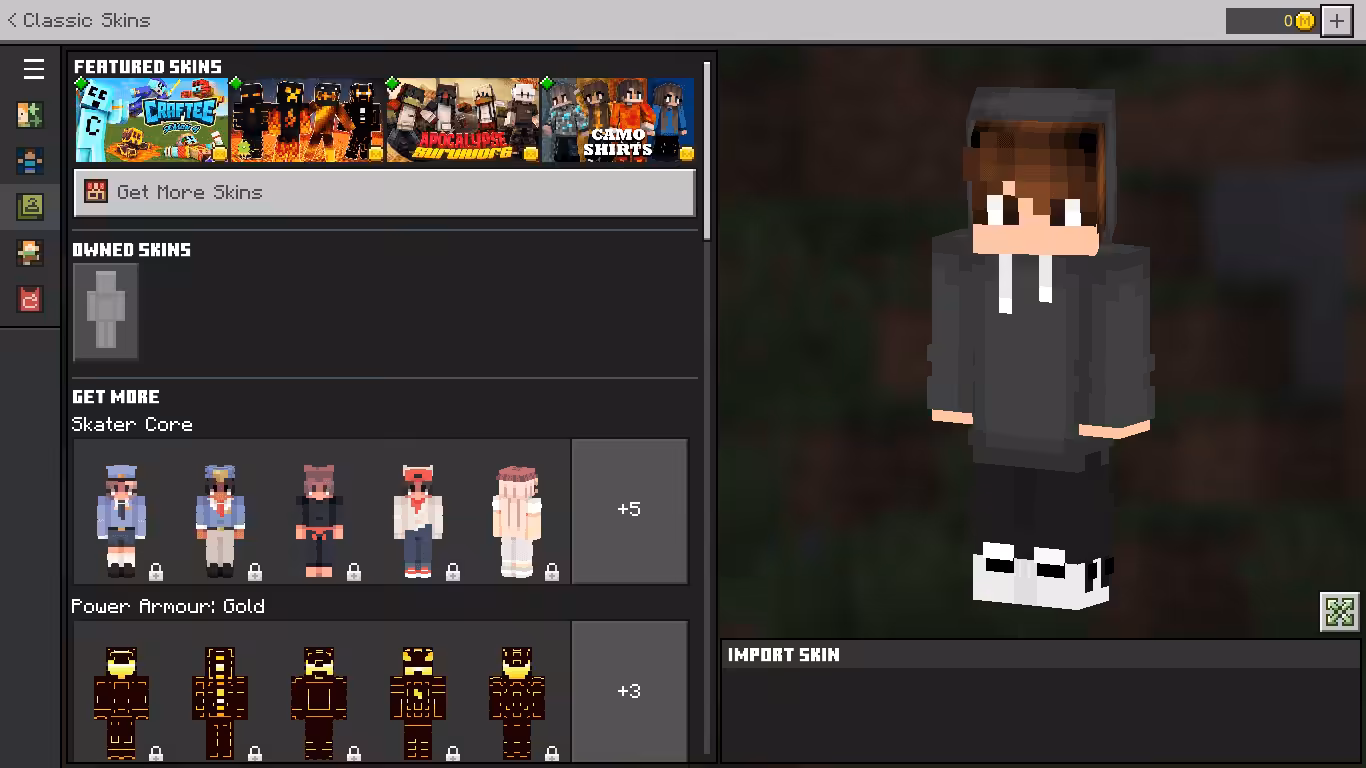Click the green arrows icon beside the skin preview
Image resolution: width=1366 pixels, height=768 pixels.
pyautogui.click(x=1340, y=612)
